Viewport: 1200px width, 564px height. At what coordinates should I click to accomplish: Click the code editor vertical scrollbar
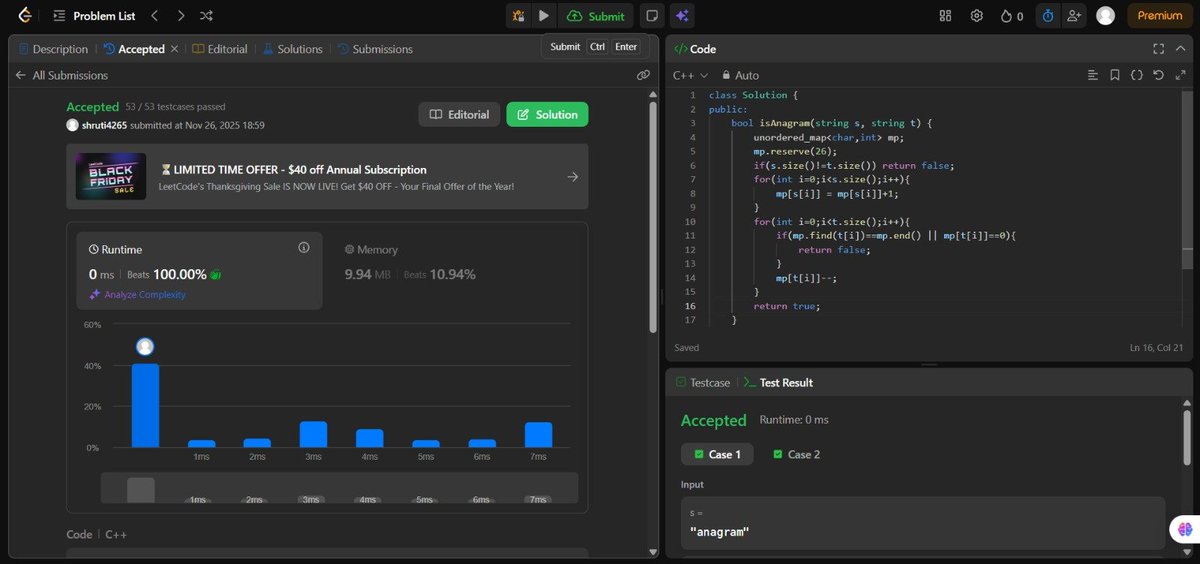(1187, 178)
